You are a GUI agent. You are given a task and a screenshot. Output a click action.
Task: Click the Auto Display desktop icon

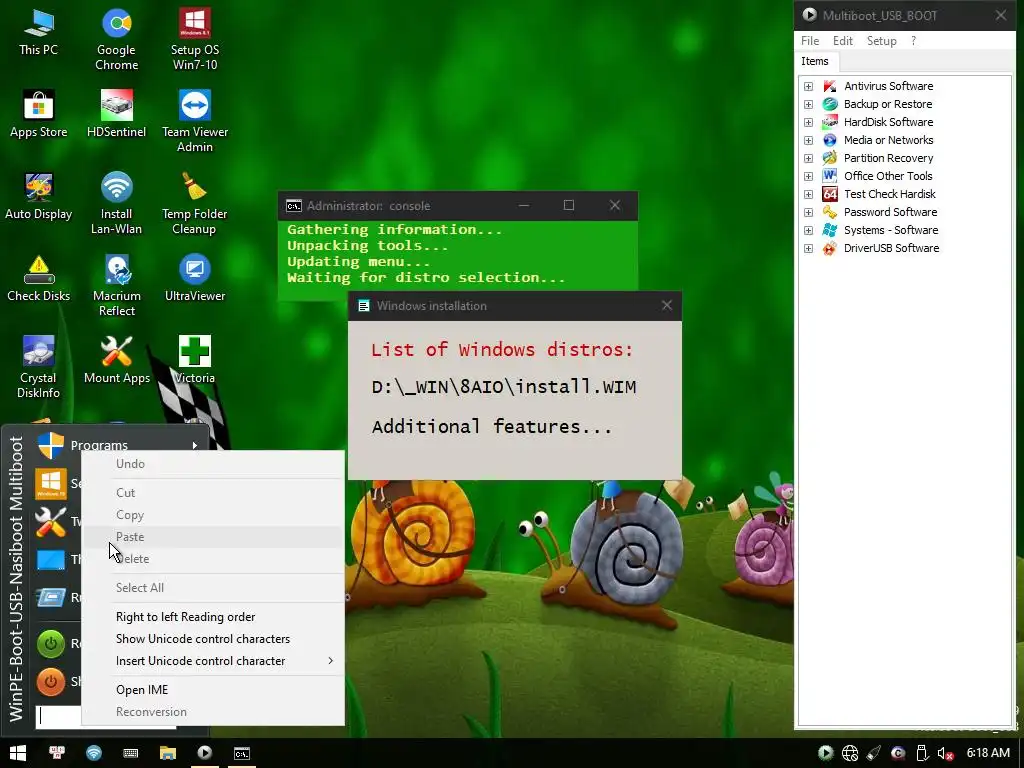(x=39, y=197)
